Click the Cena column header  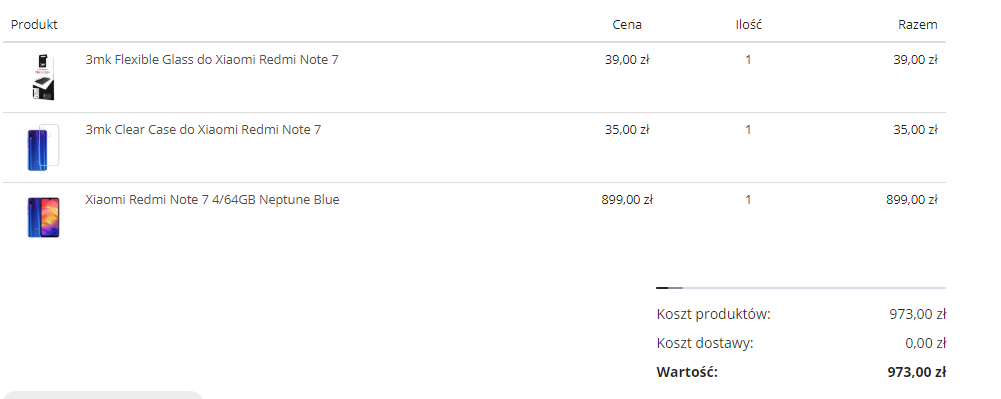(x=627, y=25)
